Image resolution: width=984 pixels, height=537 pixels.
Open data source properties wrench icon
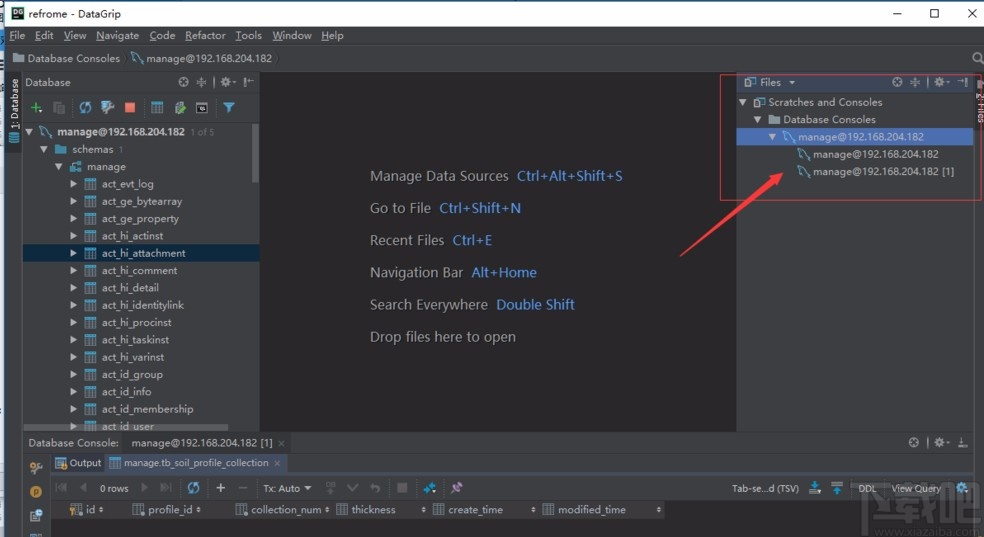pyautogui.click(x=107, y=108)
